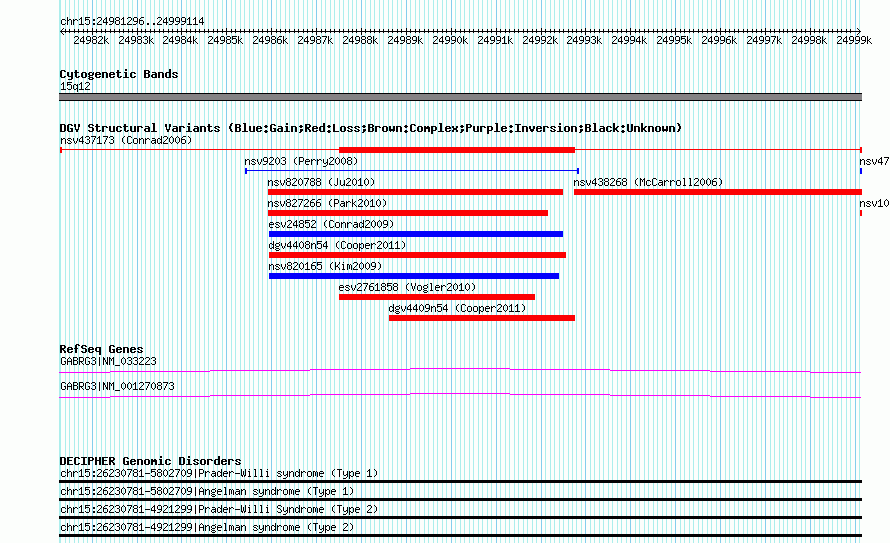Click the partially visible nsv47 label
The height and width of the screenshot is (543, 890).
click(874, 161)
